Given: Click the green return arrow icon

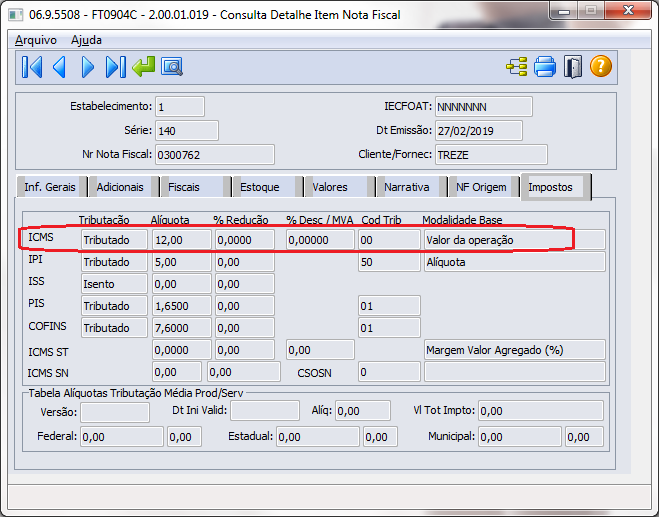Looking at the screenshot, I should [x=144, y=67].
